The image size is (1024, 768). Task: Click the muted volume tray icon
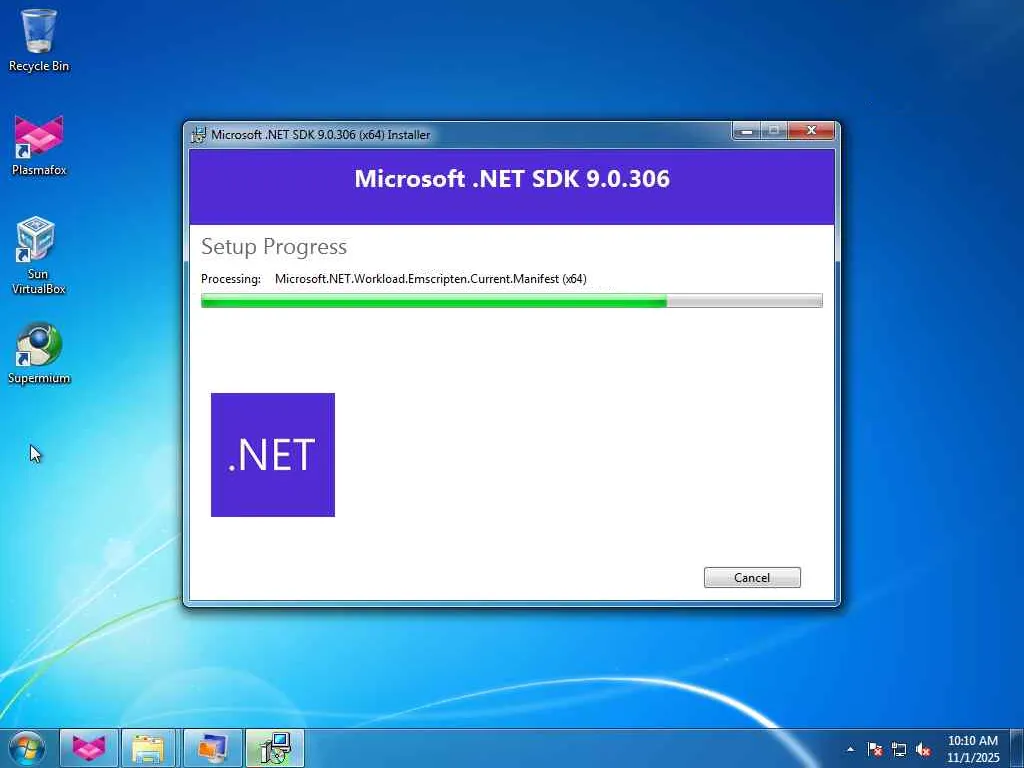923,749
